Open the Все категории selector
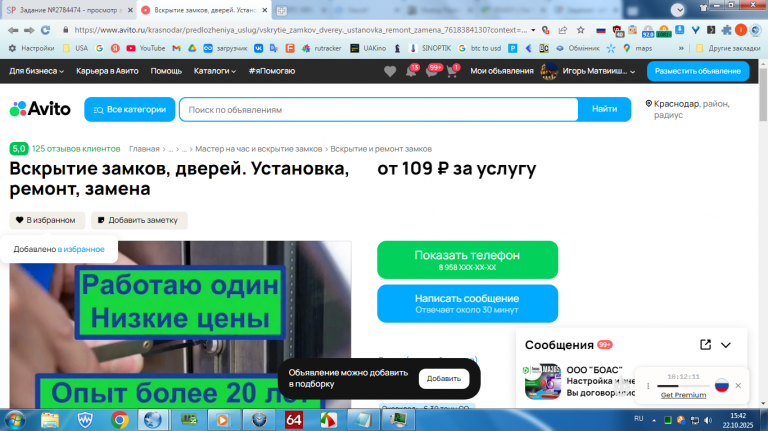This screenshot has width=768, height=431. (x=129, y=109)
